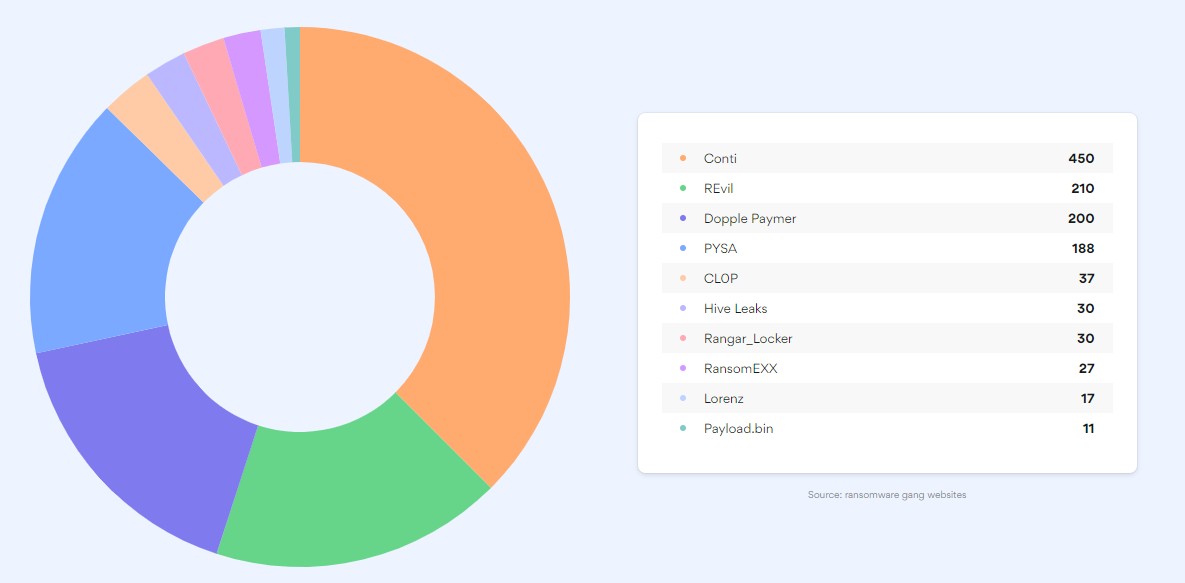Click the Dopple Paymer value 200
1185x583 pixels.
click(1081, 219)
